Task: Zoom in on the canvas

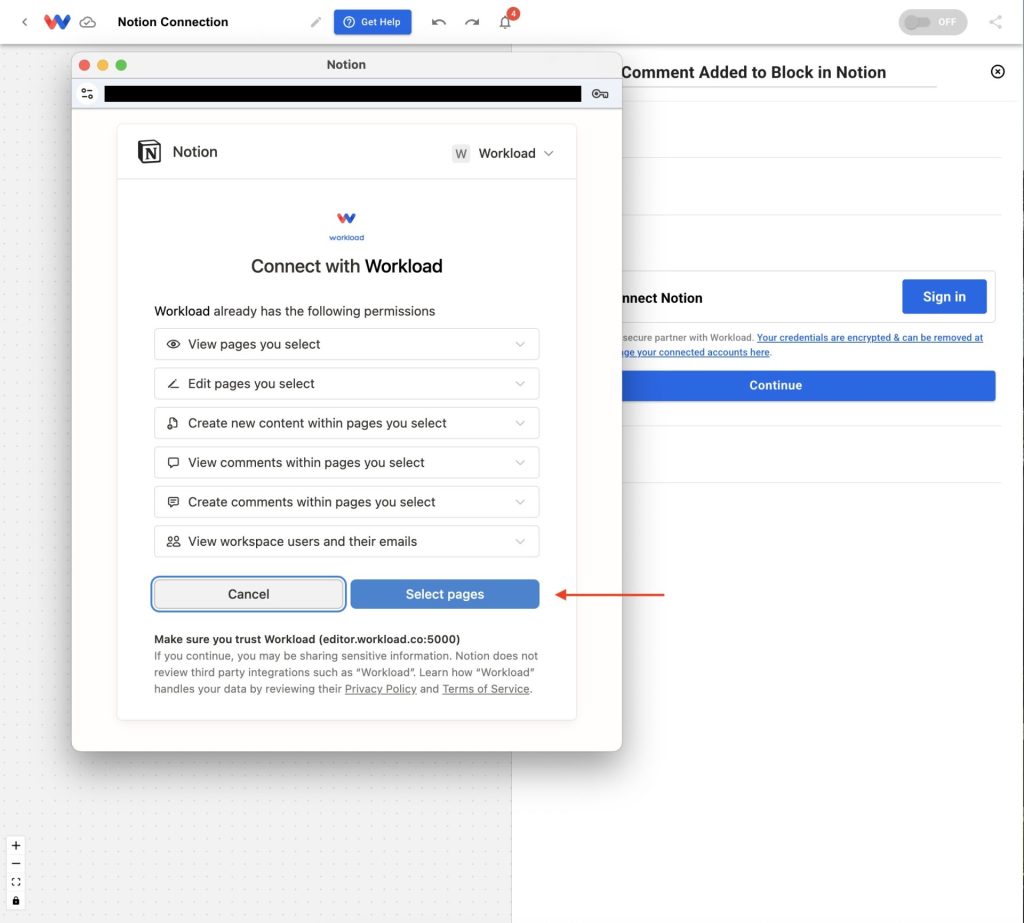Action: (x=16, y=845)
